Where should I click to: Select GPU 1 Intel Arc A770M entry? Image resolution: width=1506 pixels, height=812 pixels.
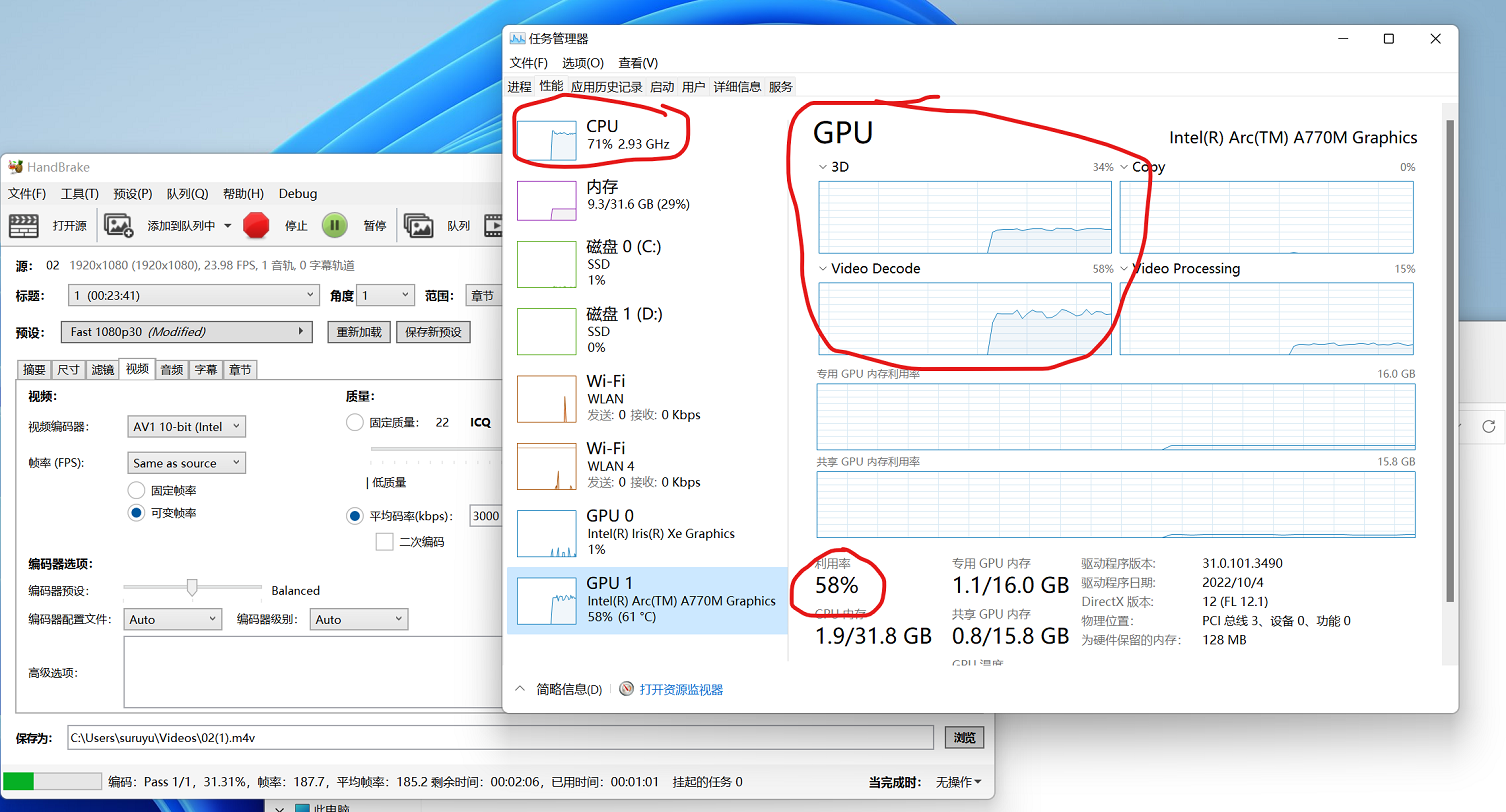647,600
